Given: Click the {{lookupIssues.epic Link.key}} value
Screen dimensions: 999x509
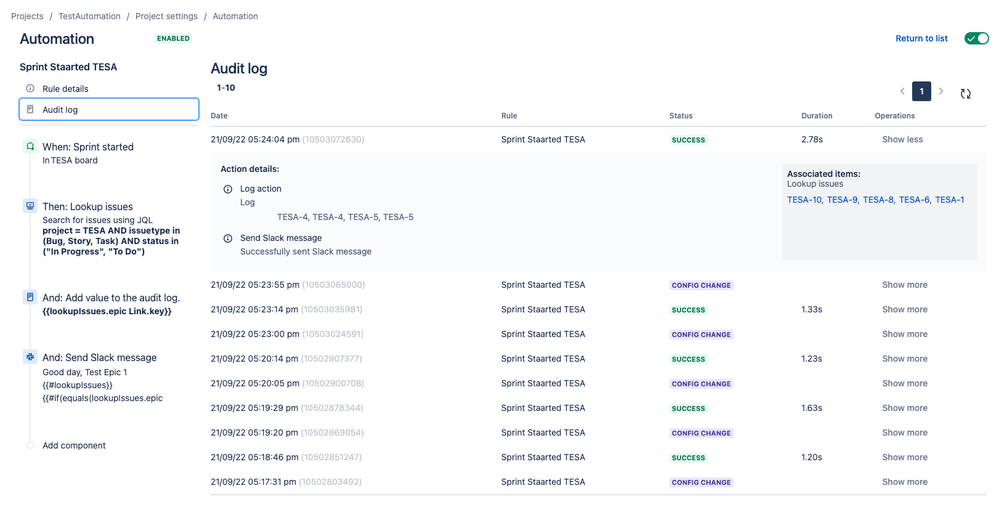Looking at the screenshot, I should pos(107,312).
